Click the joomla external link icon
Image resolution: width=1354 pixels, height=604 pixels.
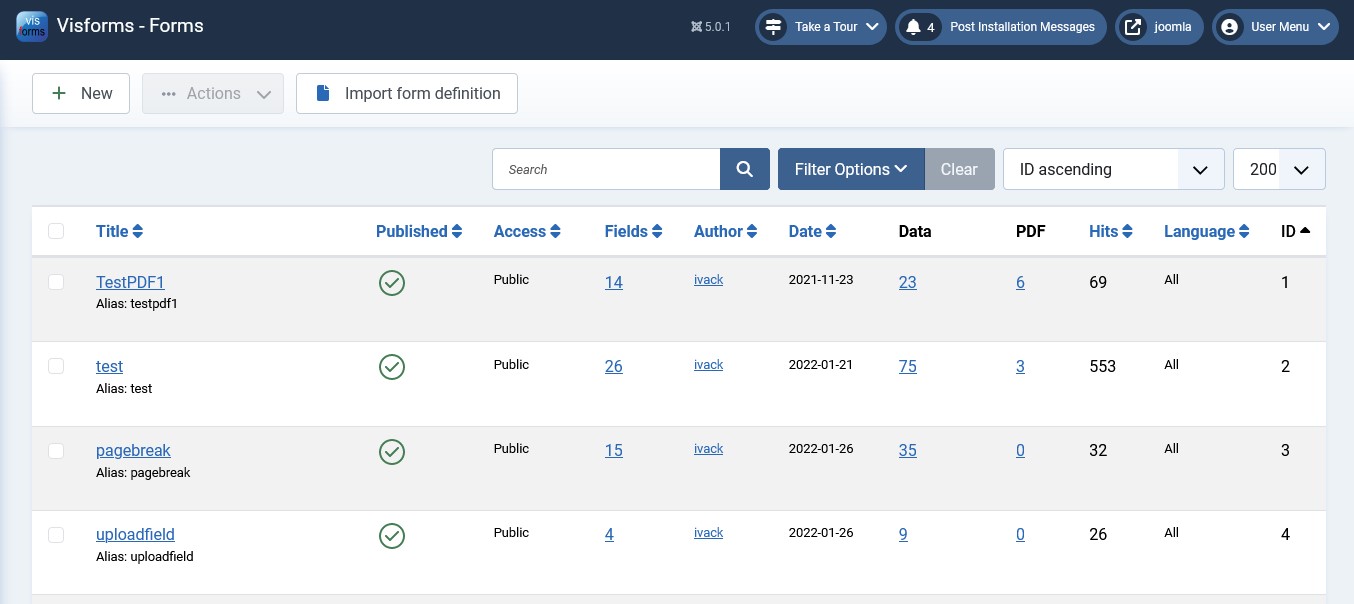[1133, 27]
